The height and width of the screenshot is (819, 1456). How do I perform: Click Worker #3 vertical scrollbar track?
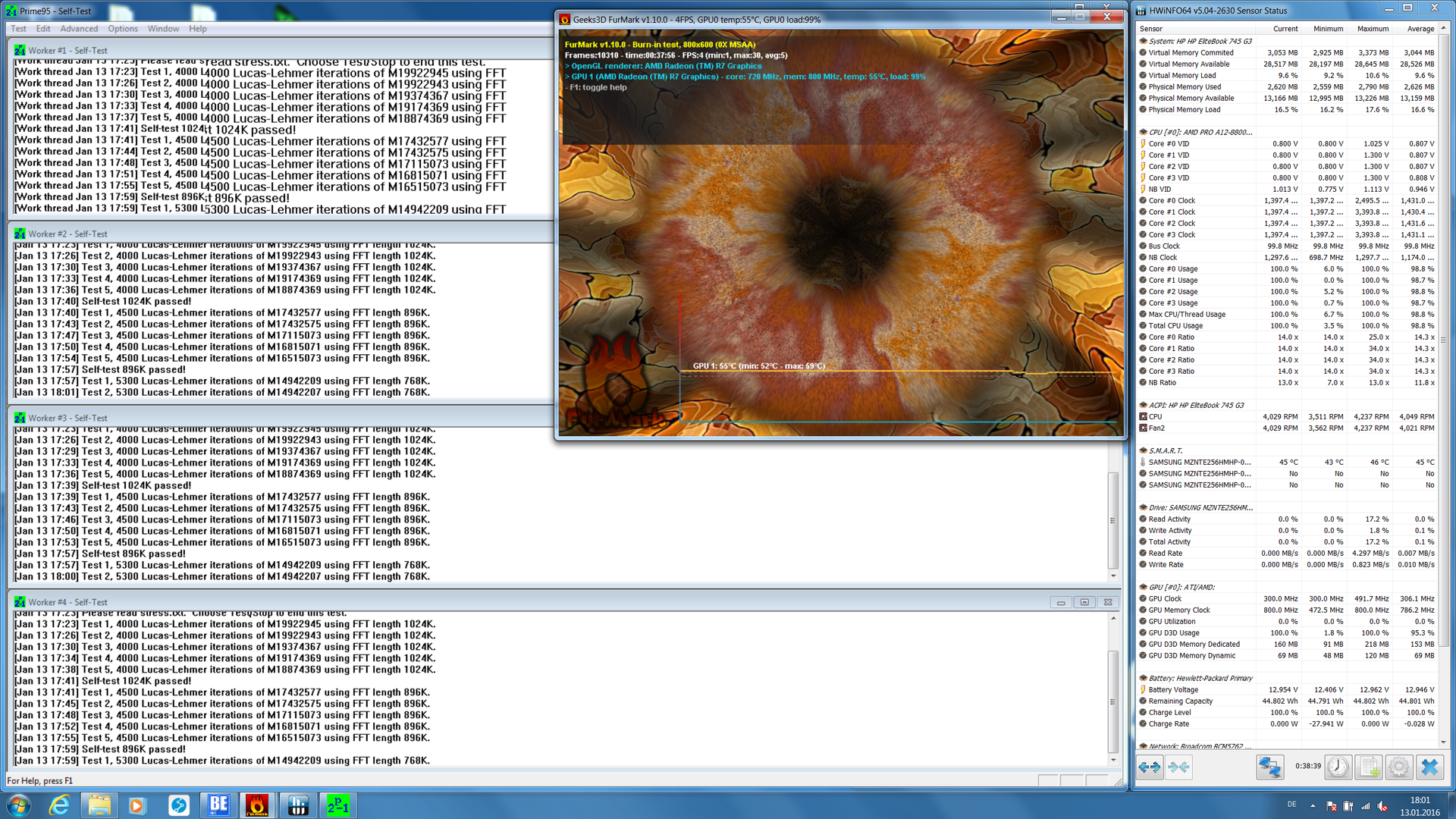(x=1113, y=504)
